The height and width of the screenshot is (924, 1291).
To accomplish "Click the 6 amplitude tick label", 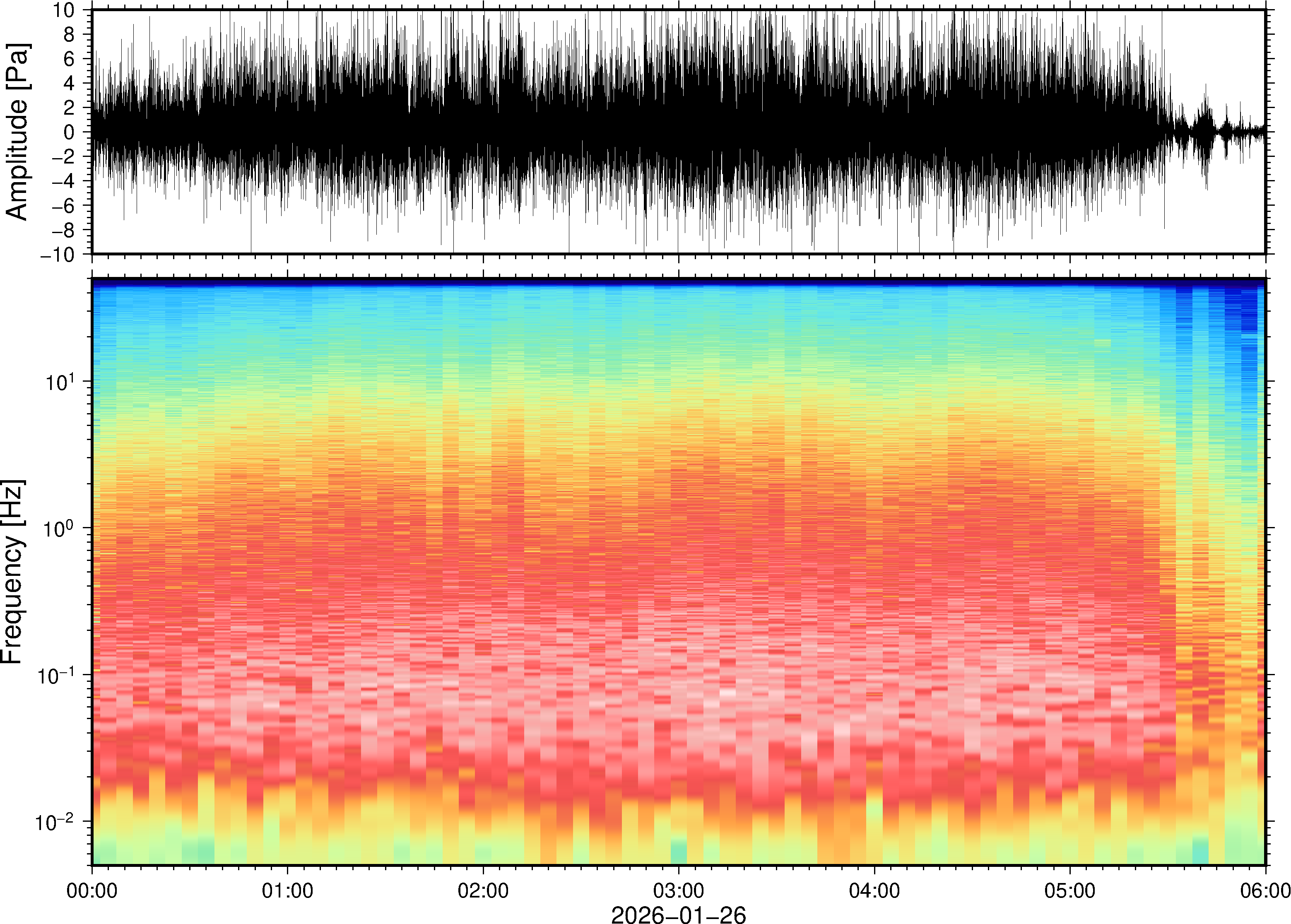I will coord(70,59).
